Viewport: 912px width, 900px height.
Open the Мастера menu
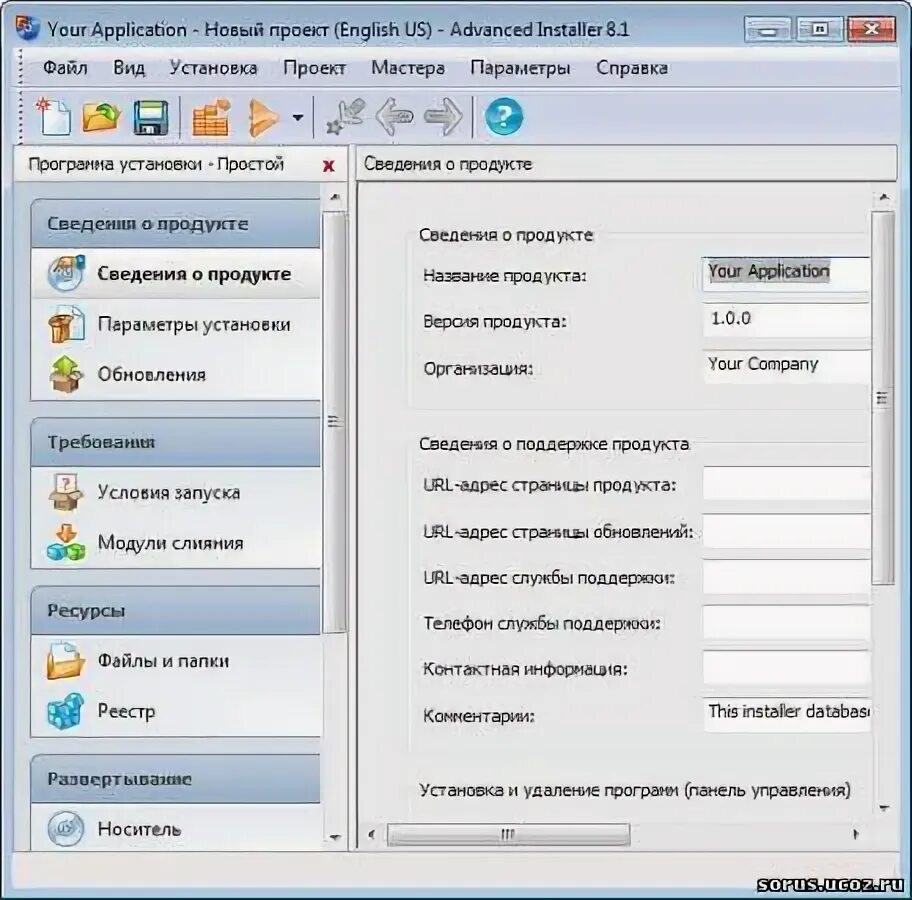(408, 68)
